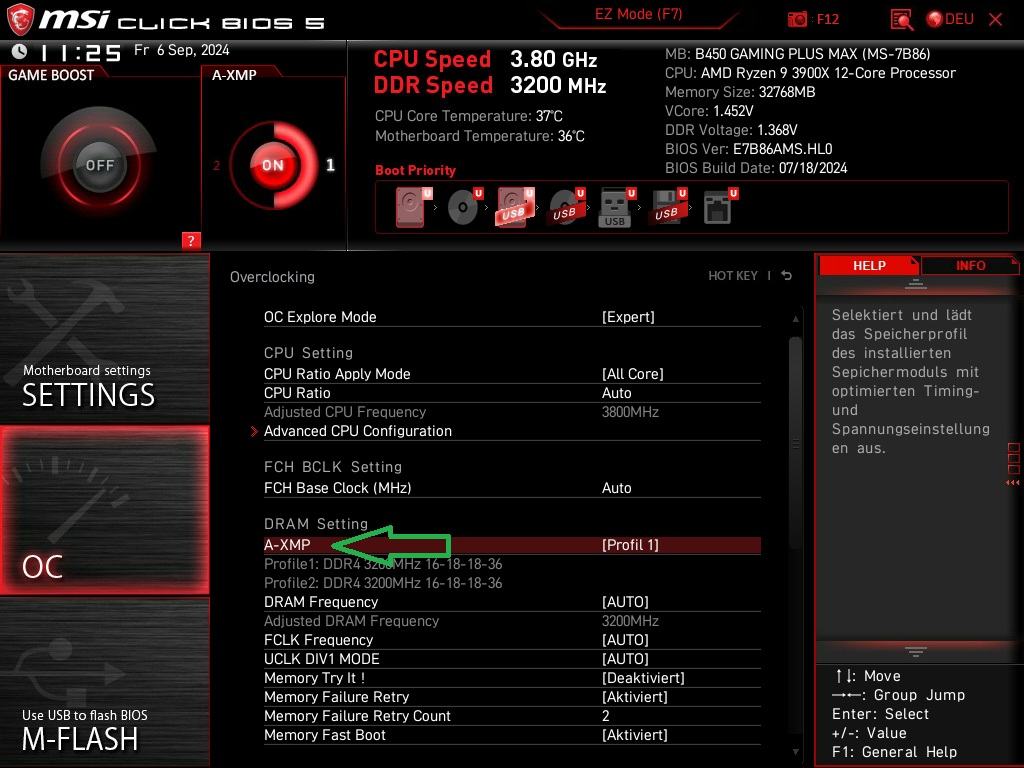The width and height of the screenshot is (1024, 768).
Task: Choose A-XMP profile number 2 on dial
Action: [216, 166]
